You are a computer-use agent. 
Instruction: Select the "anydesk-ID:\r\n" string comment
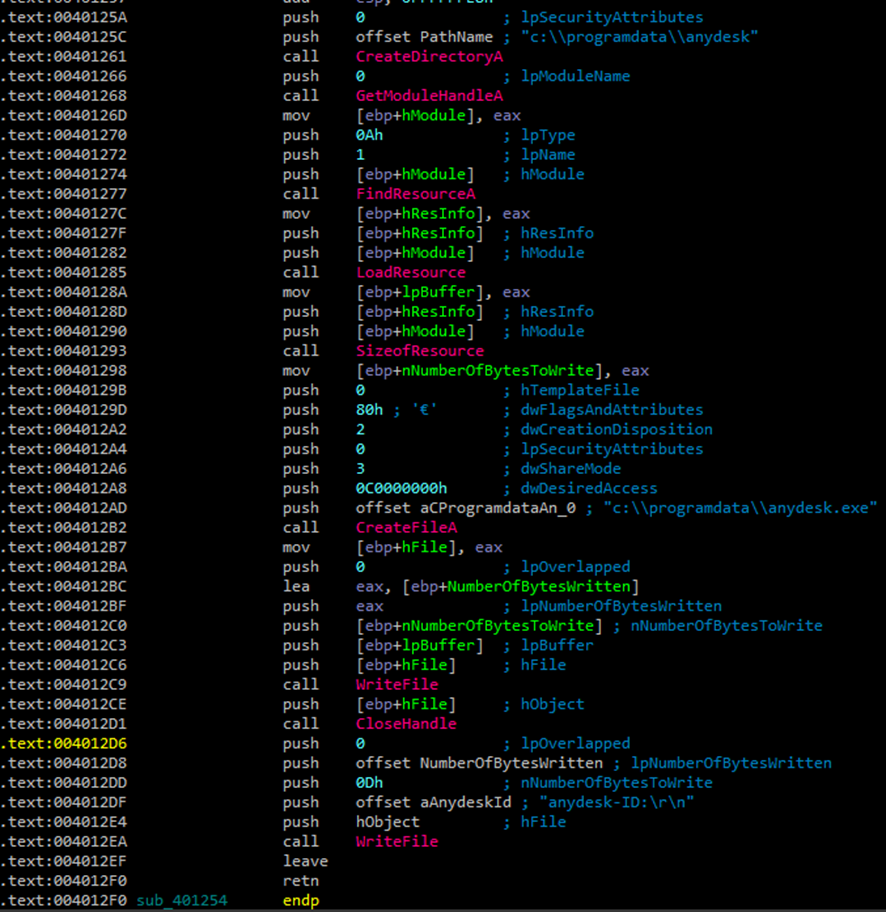(617, 802)
